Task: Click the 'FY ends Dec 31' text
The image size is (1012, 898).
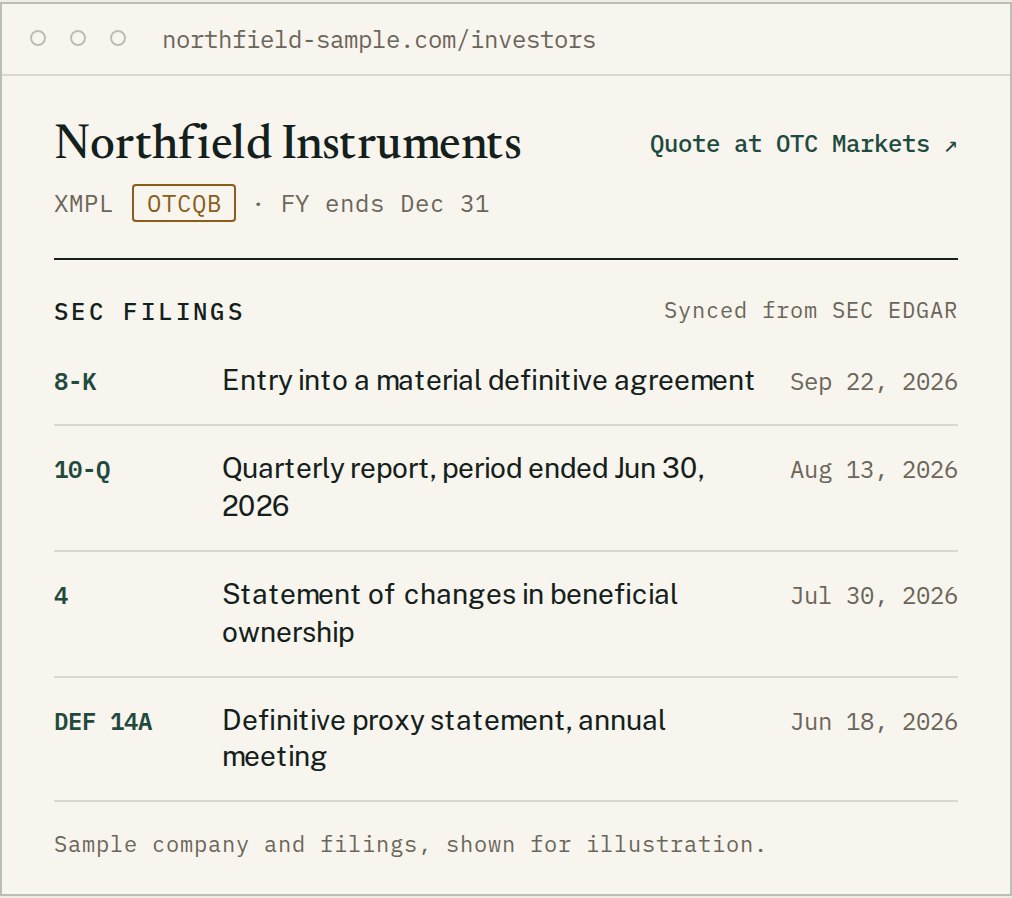Action: [385, 204]
